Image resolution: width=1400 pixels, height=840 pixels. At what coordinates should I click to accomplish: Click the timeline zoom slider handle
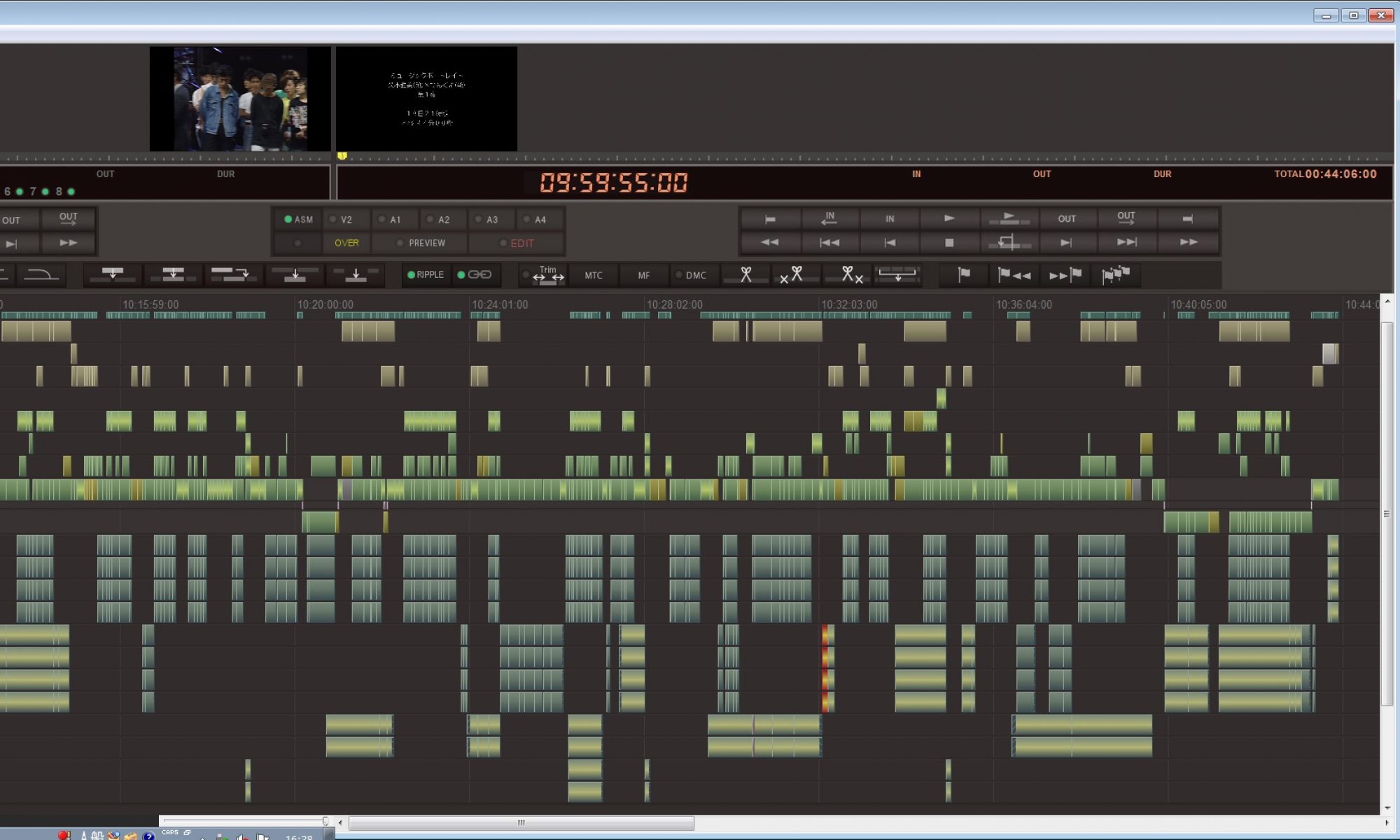[325, 821]
